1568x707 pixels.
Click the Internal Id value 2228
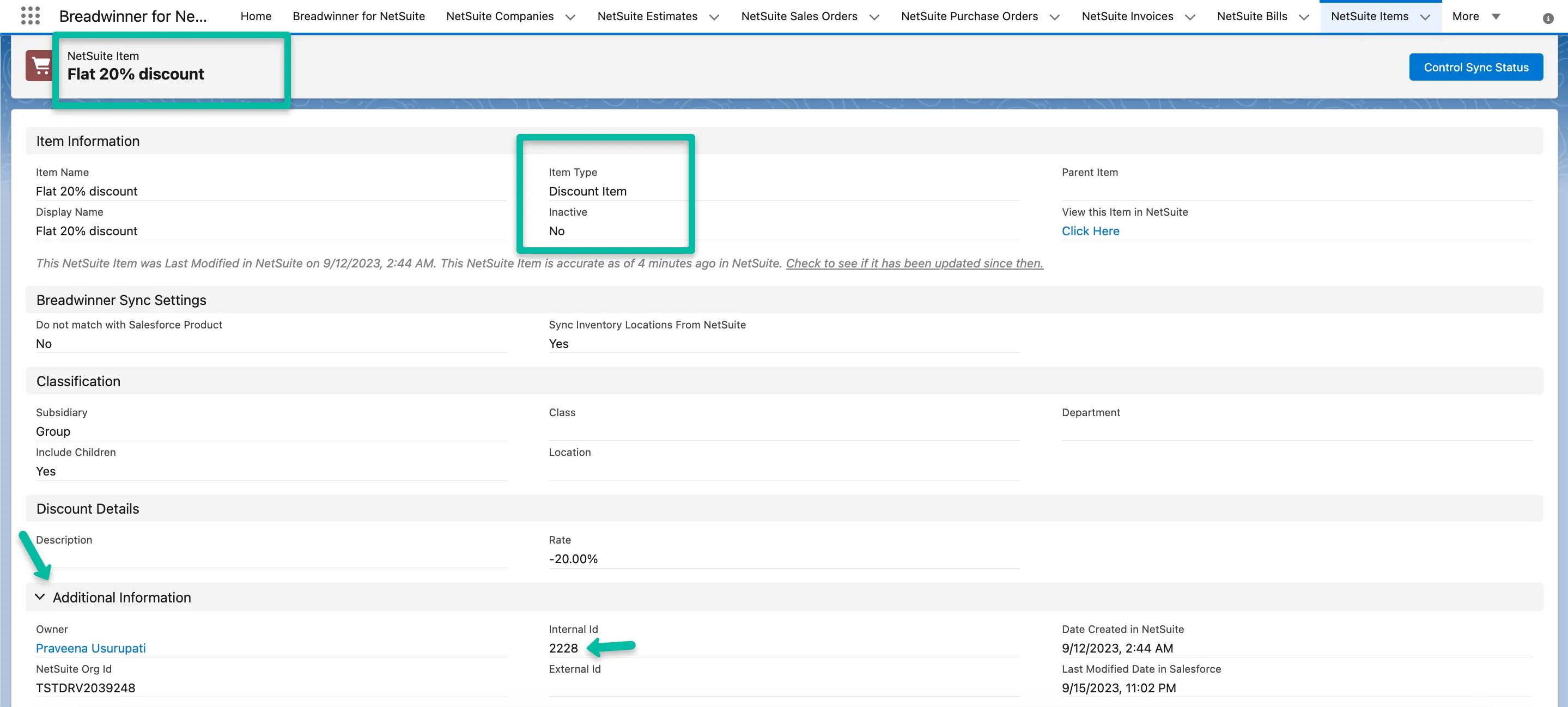pos(563,648)
